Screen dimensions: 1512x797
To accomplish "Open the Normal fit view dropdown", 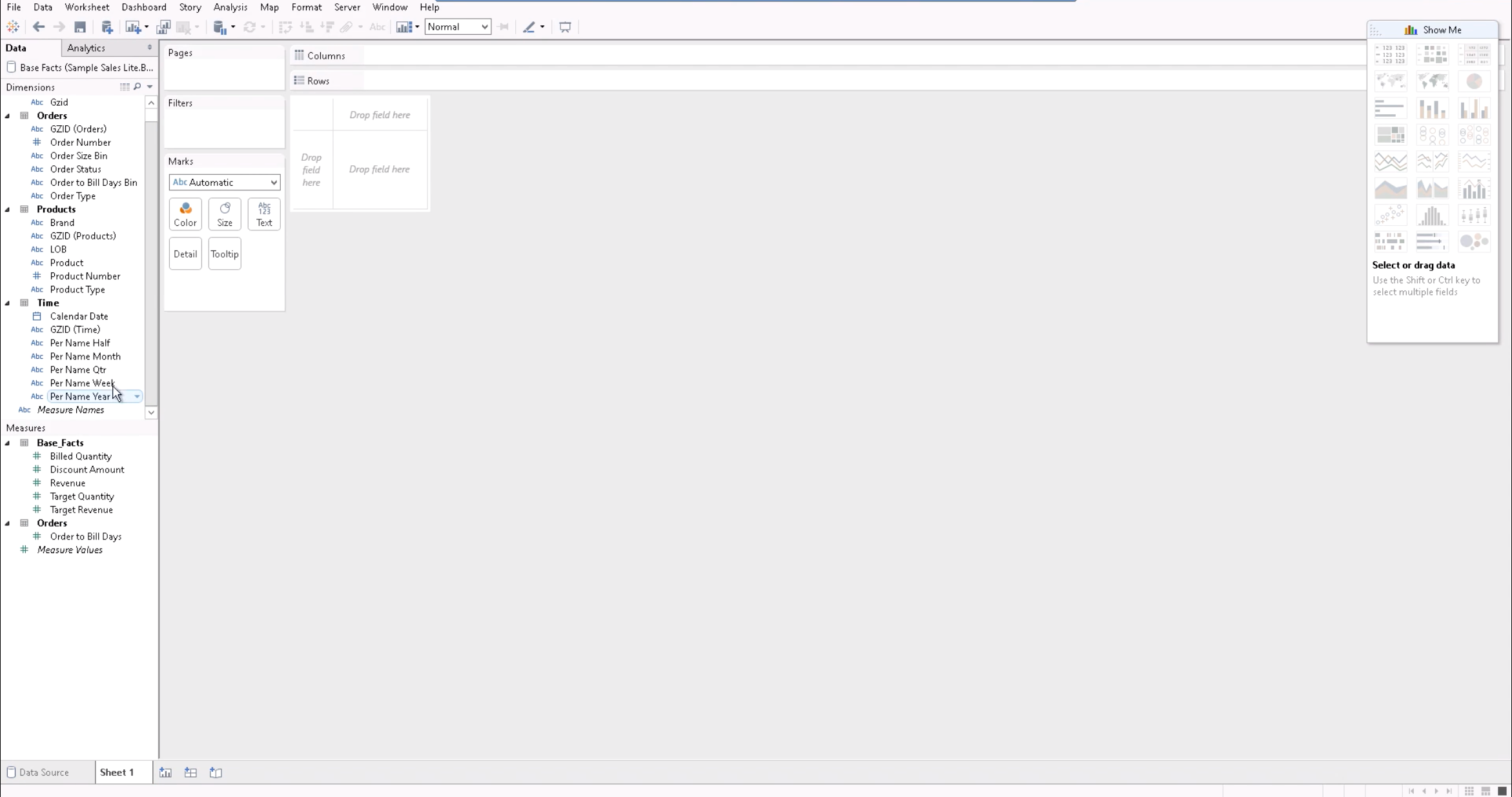I will (x=457, y=27).
